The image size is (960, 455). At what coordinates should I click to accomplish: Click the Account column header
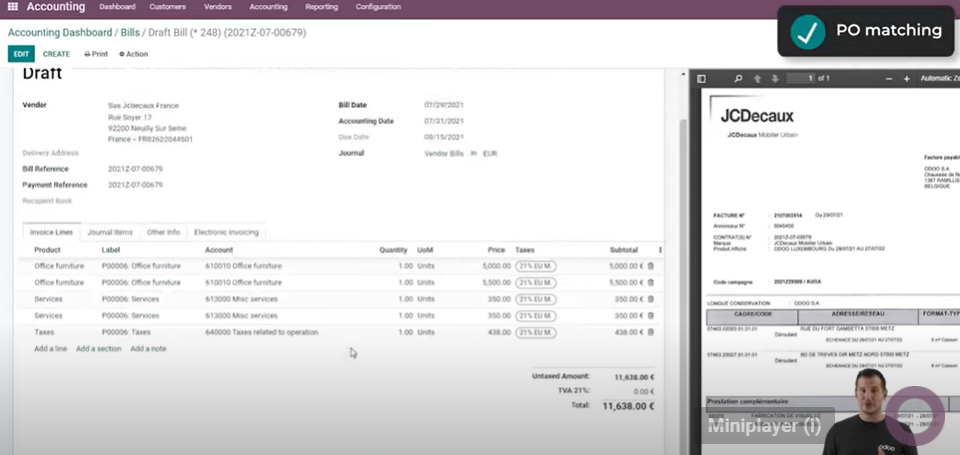coord(219,250)
